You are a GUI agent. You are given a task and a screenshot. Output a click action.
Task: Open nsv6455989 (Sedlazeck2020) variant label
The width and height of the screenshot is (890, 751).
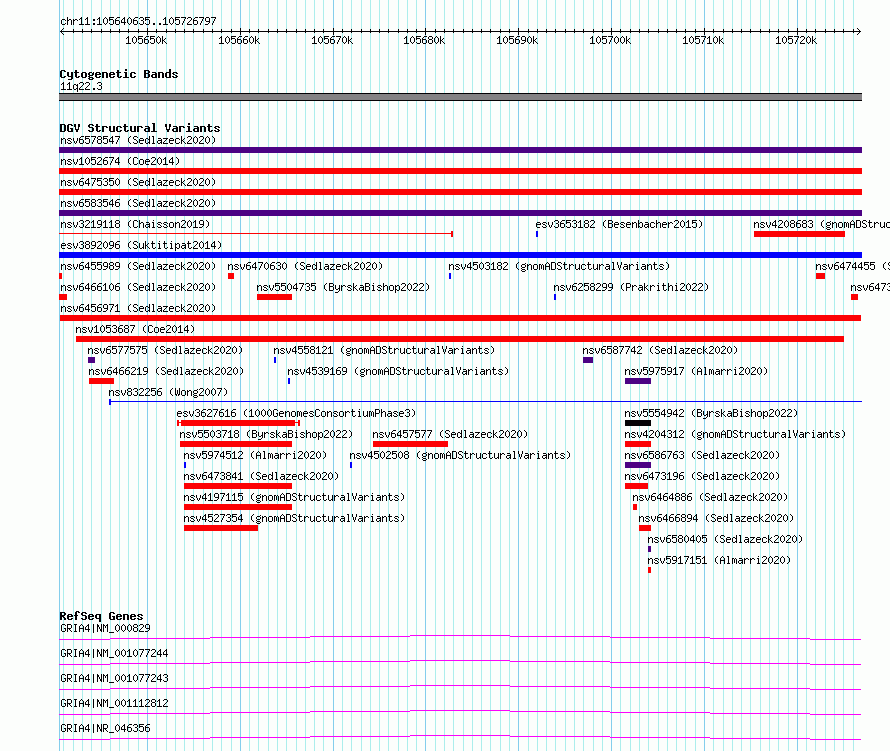pos(138,266)
